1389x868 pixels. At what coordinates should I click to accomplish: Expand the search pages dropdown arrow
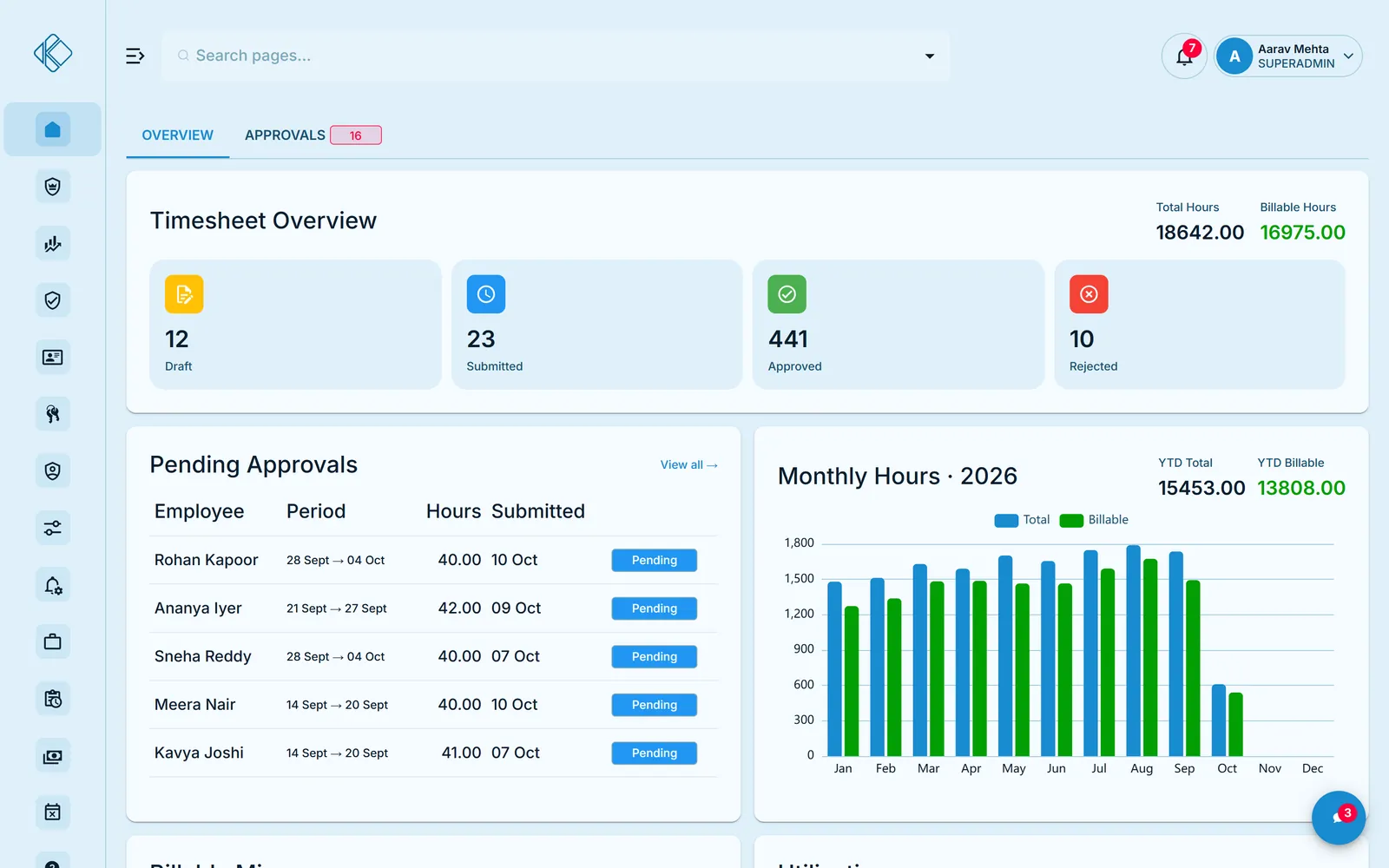[x=929, y=56]
